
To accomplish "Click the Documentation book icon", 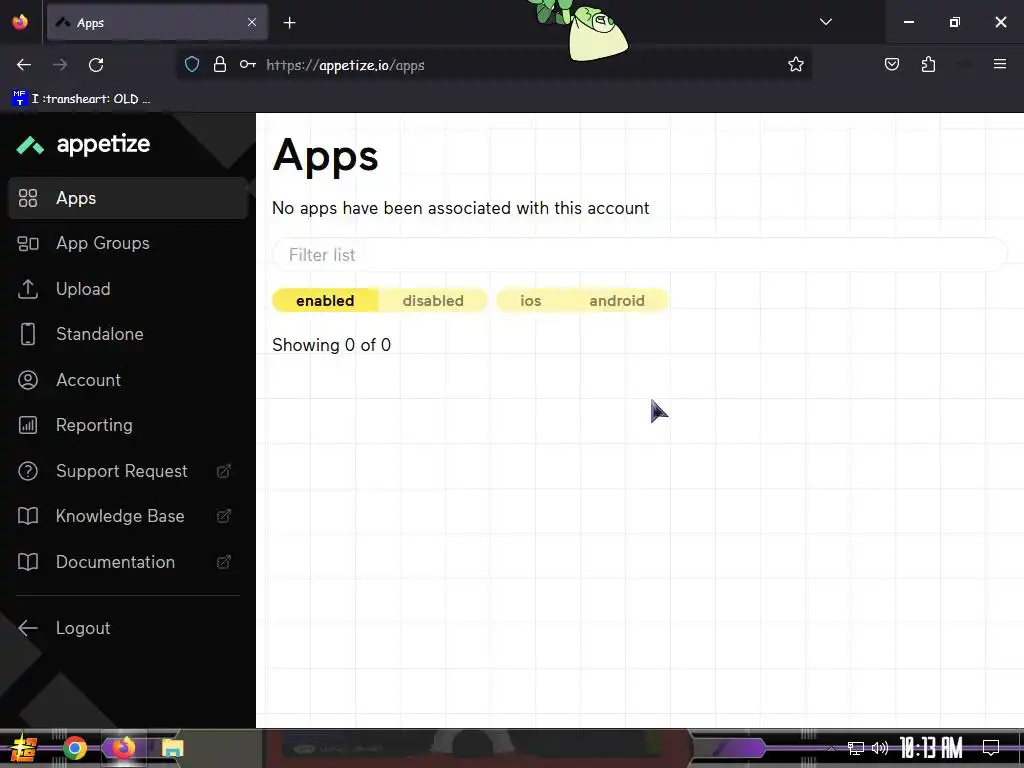I will coord(27,562).
